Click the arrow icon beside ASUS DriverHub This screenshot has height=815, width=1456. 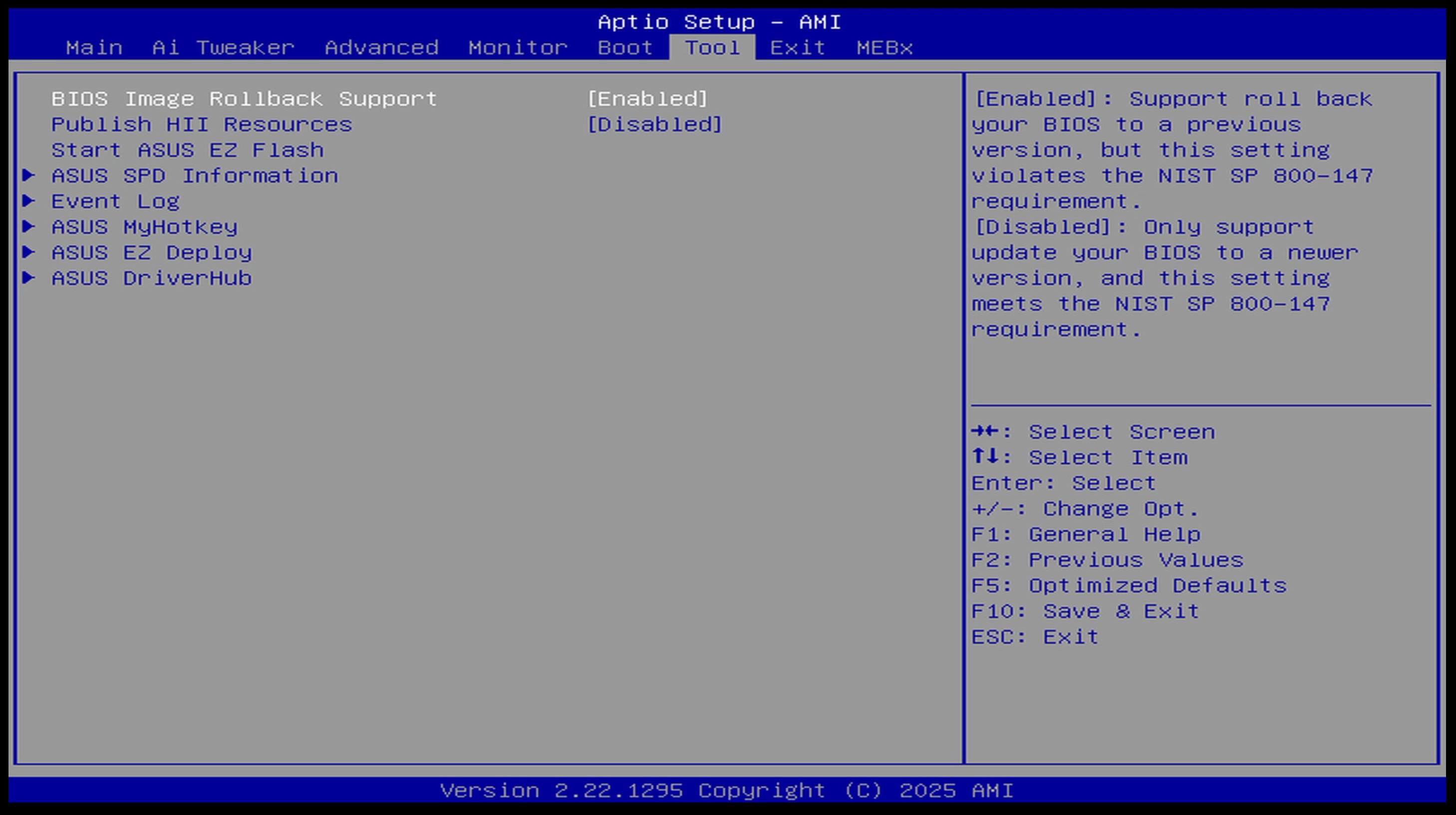(x=28, y=278)
